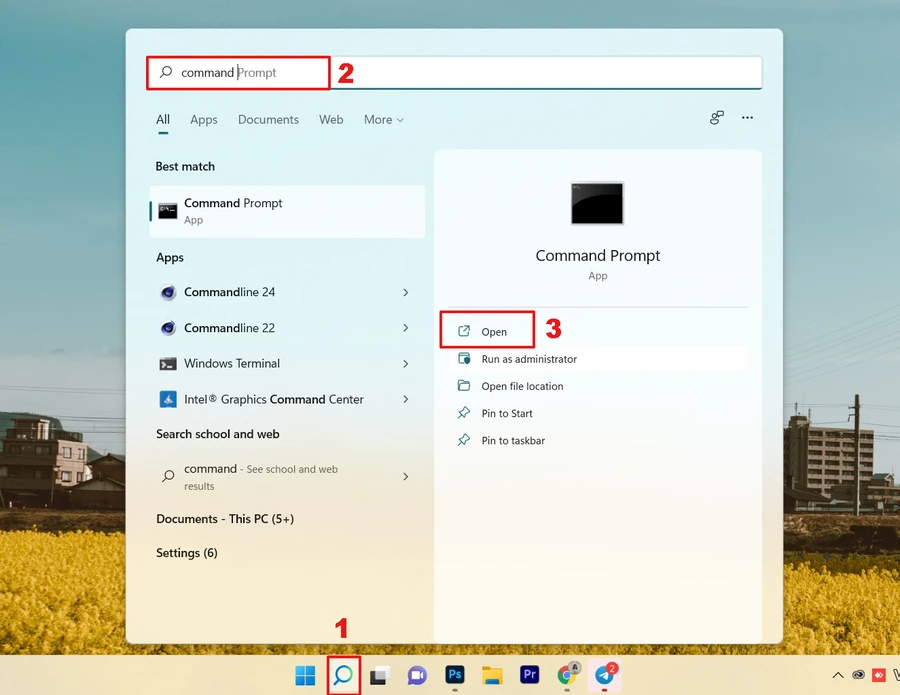The width and height of the screenshot is (900, 695).
Task: Click the 'Search school and web' heading
Action: click(218, 434)
